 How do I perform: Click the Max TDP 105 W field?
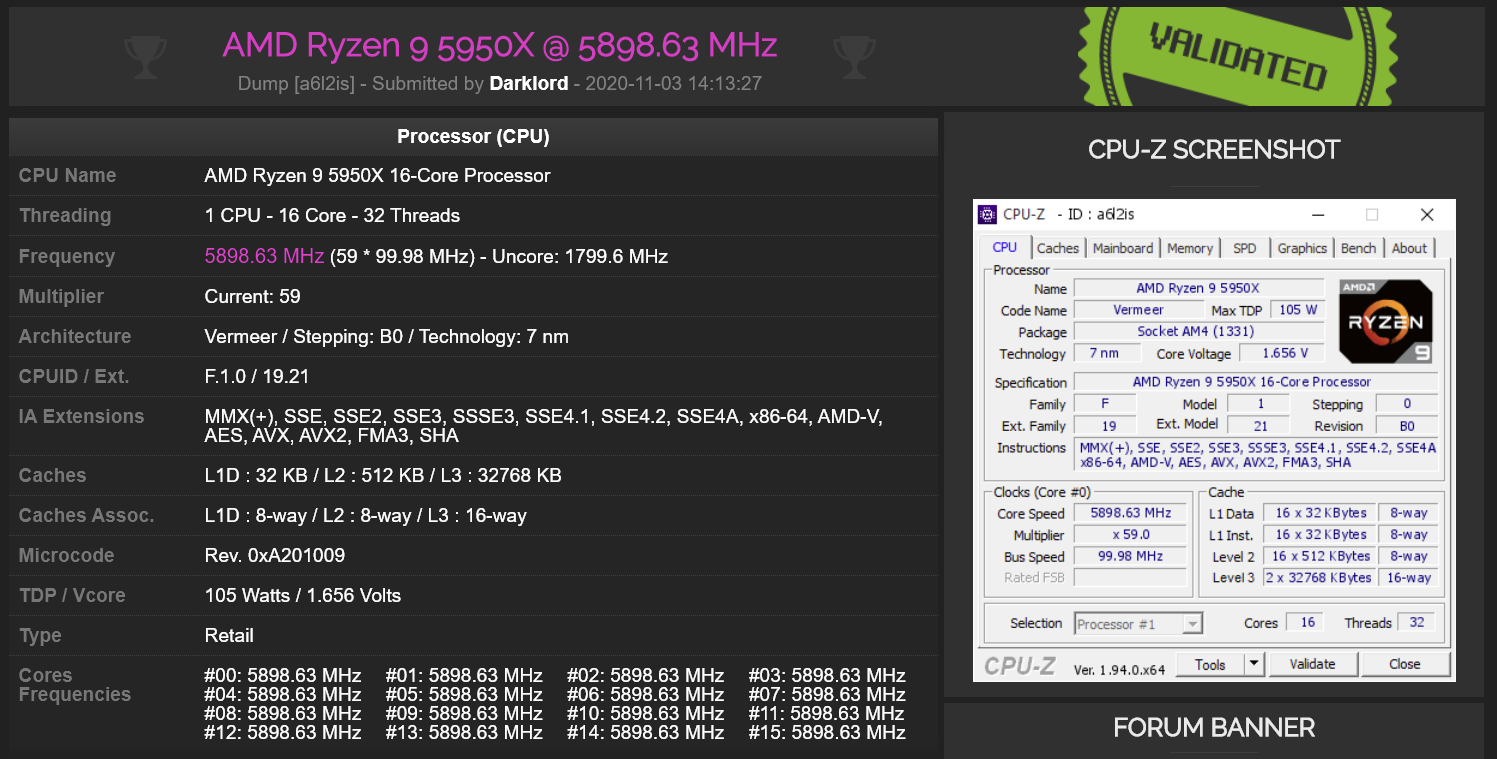pyautogui.click(x=1298, y=310)
